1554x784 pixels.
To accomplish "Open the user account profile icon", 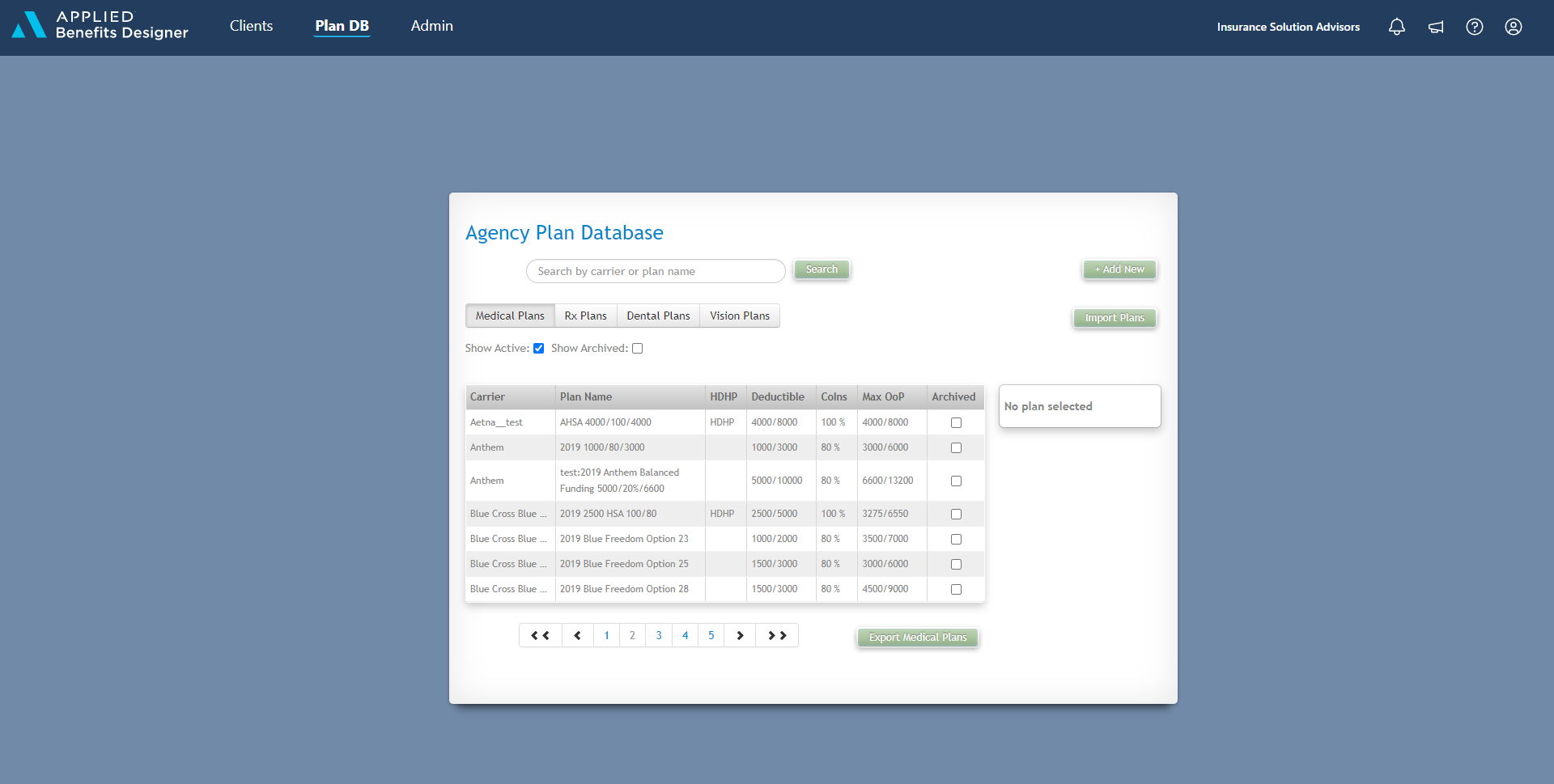I will click(x=1514, y=27).
